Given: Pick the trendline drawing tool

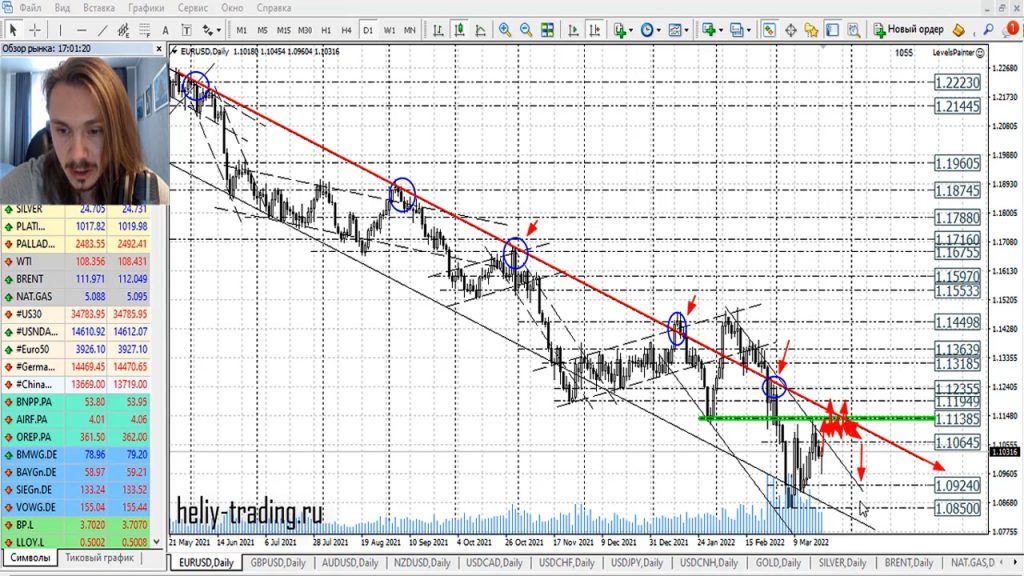Looking at the screenshot, I should [101, 30].
